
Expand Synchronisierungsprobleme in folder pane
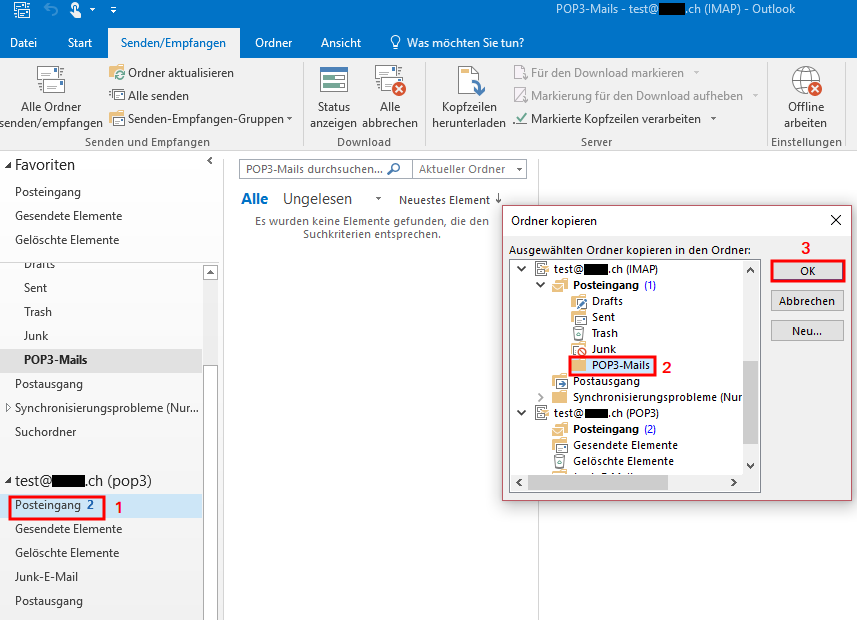point(8,408)
